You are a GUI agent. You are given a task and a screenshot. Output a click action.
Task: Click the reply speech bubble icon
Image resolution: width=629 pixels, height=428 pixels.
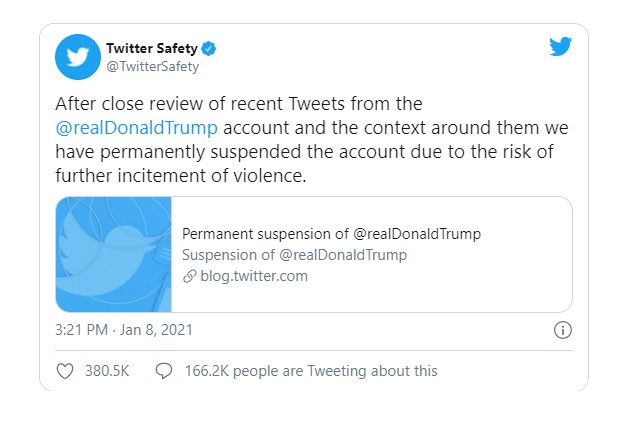pyautogui.click(x=164, y=371)
